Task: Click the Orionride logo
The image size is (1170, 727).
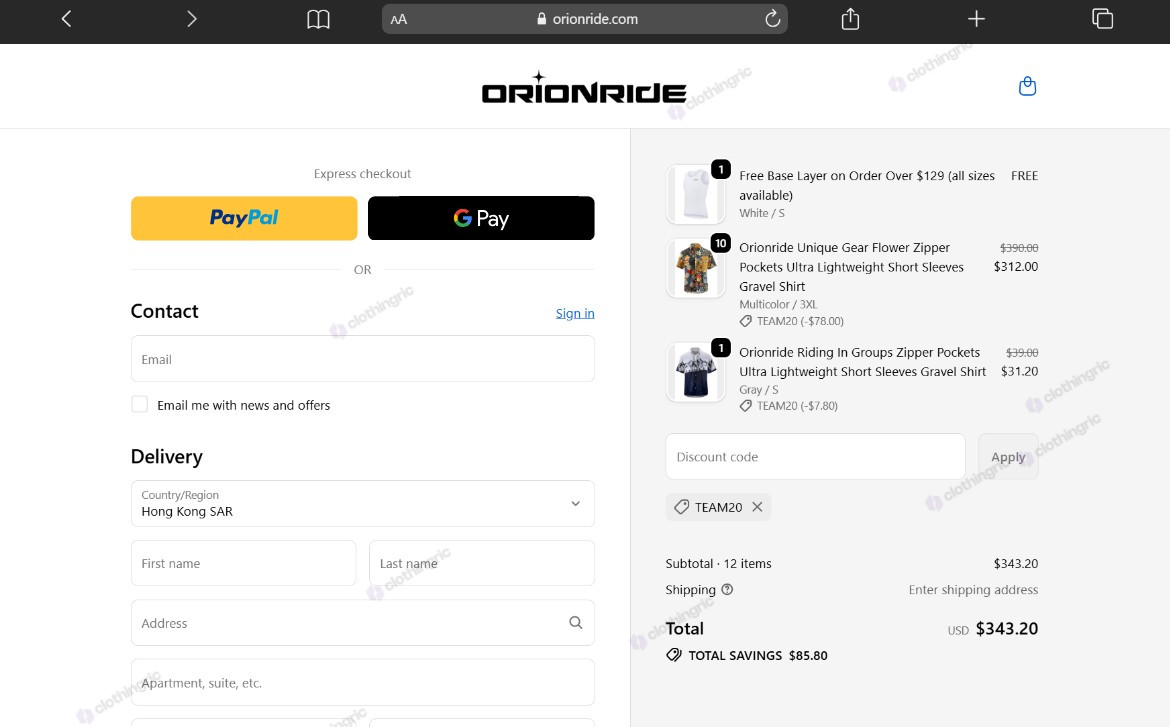Action: (x=584, y=87)
